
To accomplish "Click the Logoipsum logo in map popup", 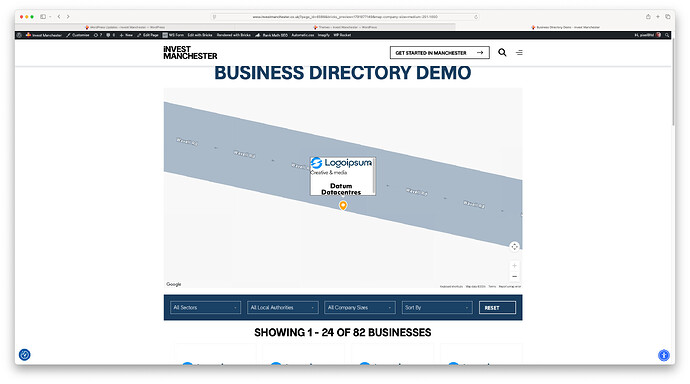I will tap(341, 163).
